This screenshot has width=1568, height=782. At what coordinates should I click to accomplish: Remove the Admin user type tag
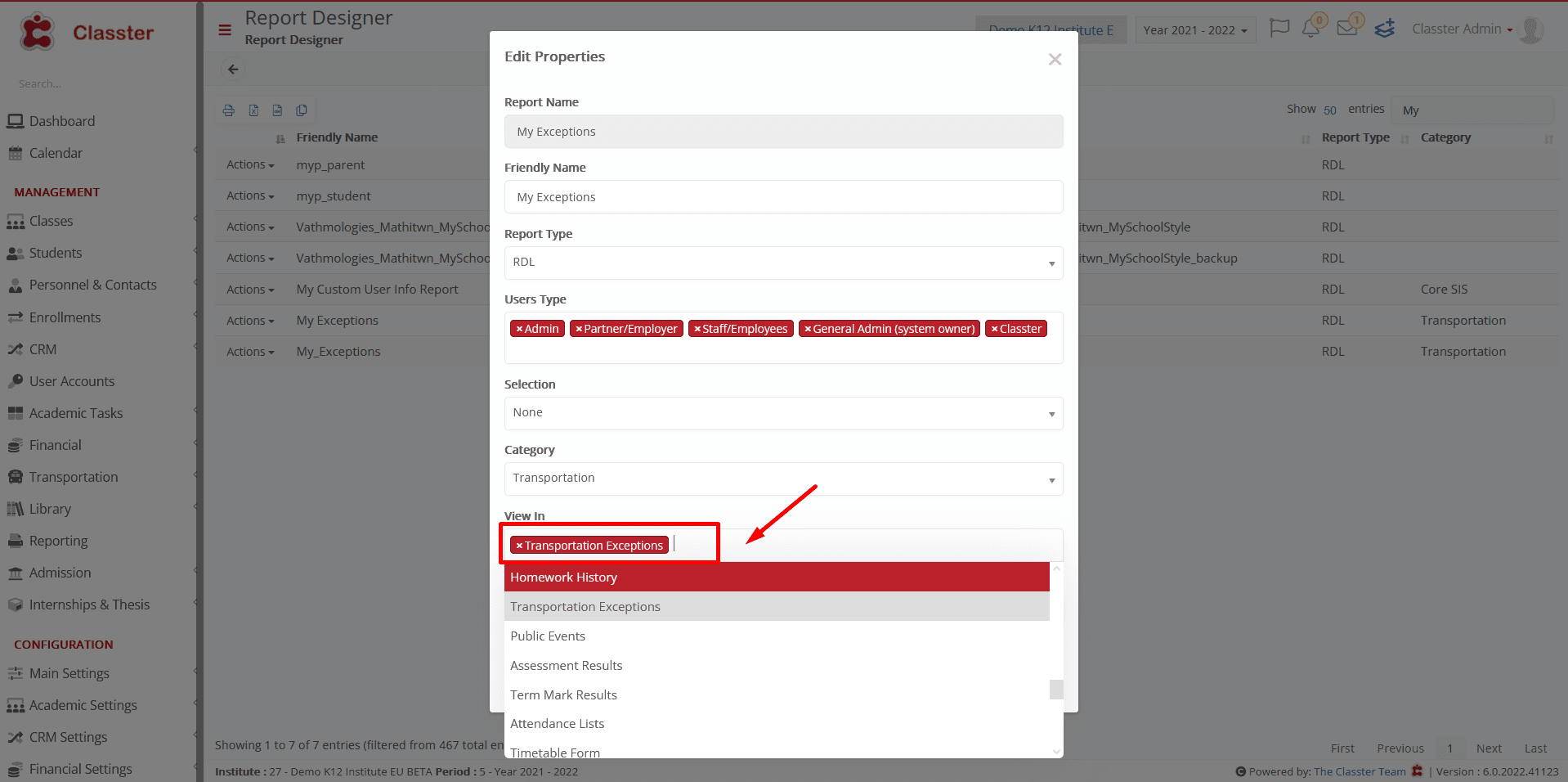click(519, 329)
